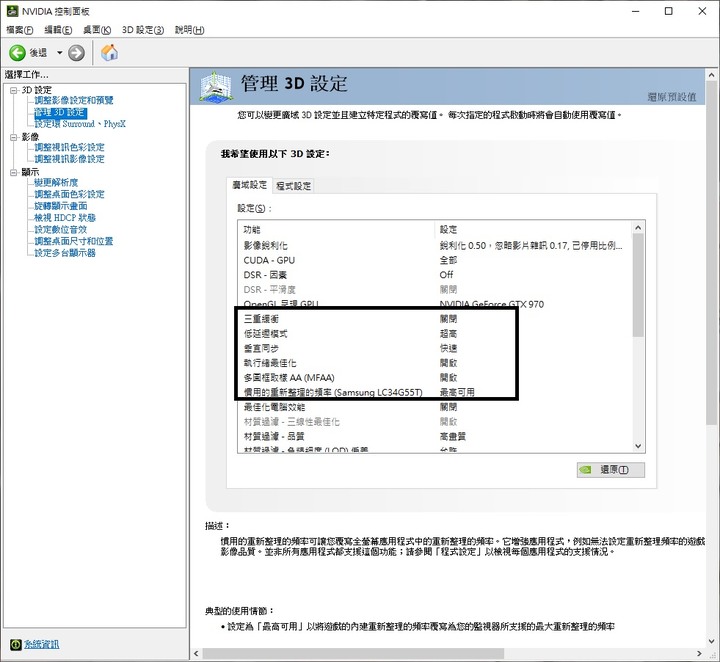Open the 3D 設定(3) menu
Viewport: 720px width, 662px height.
point(143,30)
